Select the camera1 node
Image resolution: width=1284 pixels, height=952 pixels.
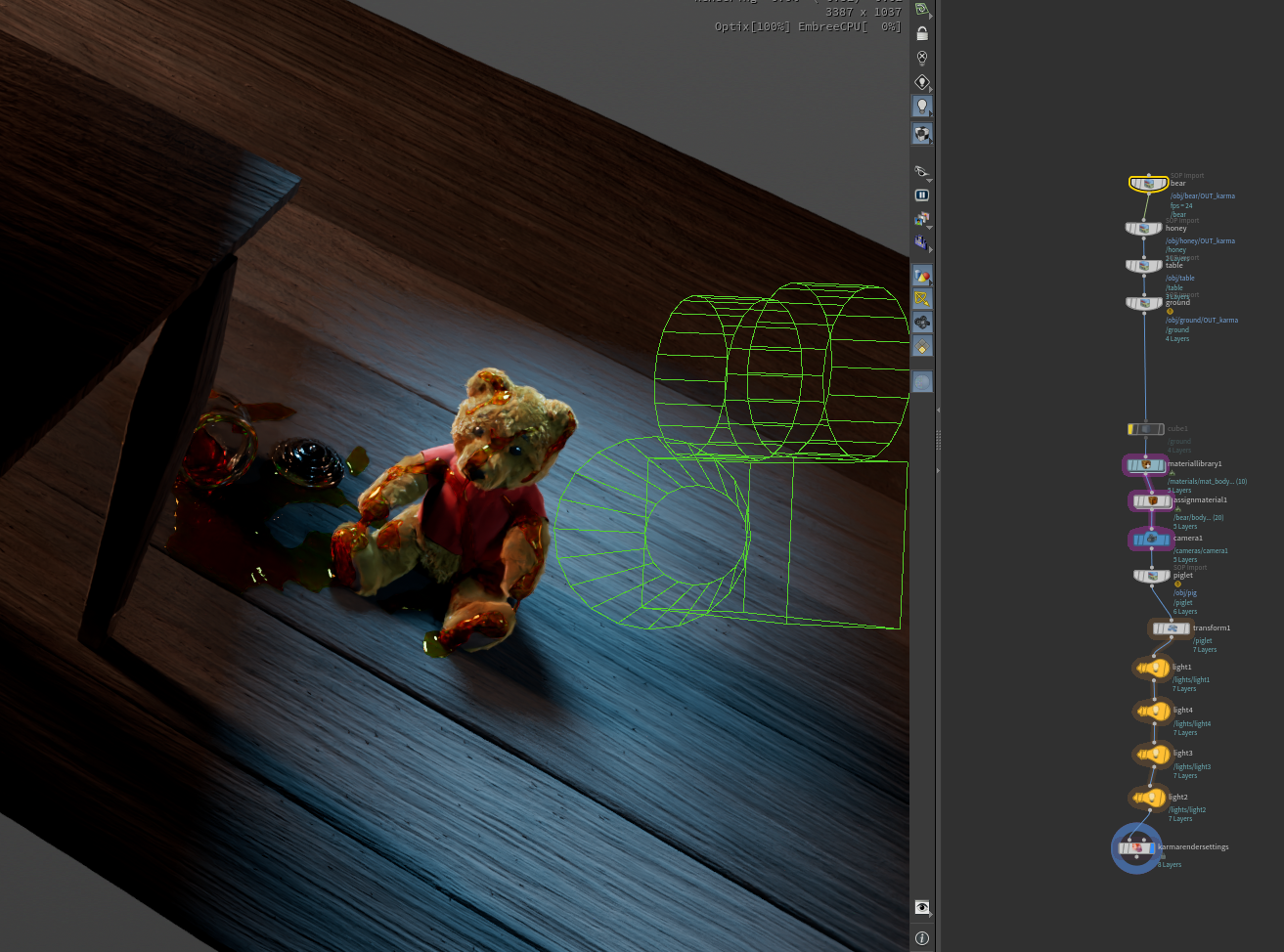tap(1152, 539)
